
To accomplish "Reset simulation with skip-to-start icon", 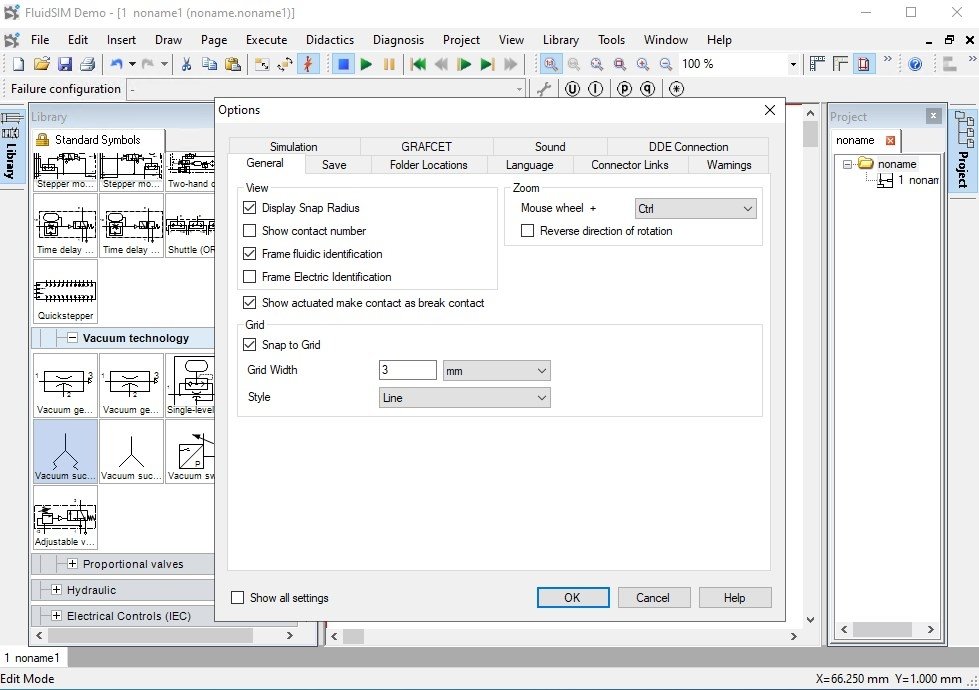I will point(418,64).
